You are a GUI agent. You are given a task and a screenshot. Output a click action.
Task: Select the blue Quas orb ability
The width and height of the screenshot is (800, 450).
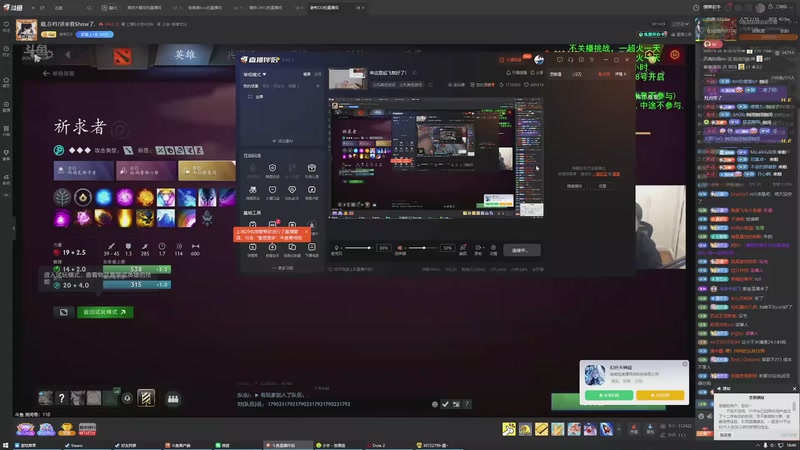(104, 197)
